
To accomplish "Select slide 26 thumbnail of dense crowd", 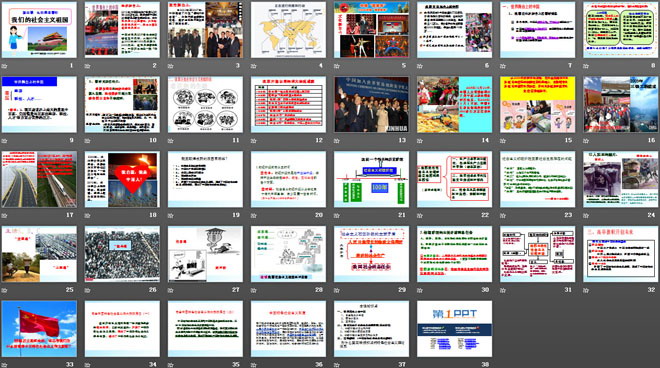I will click(122, 254).
